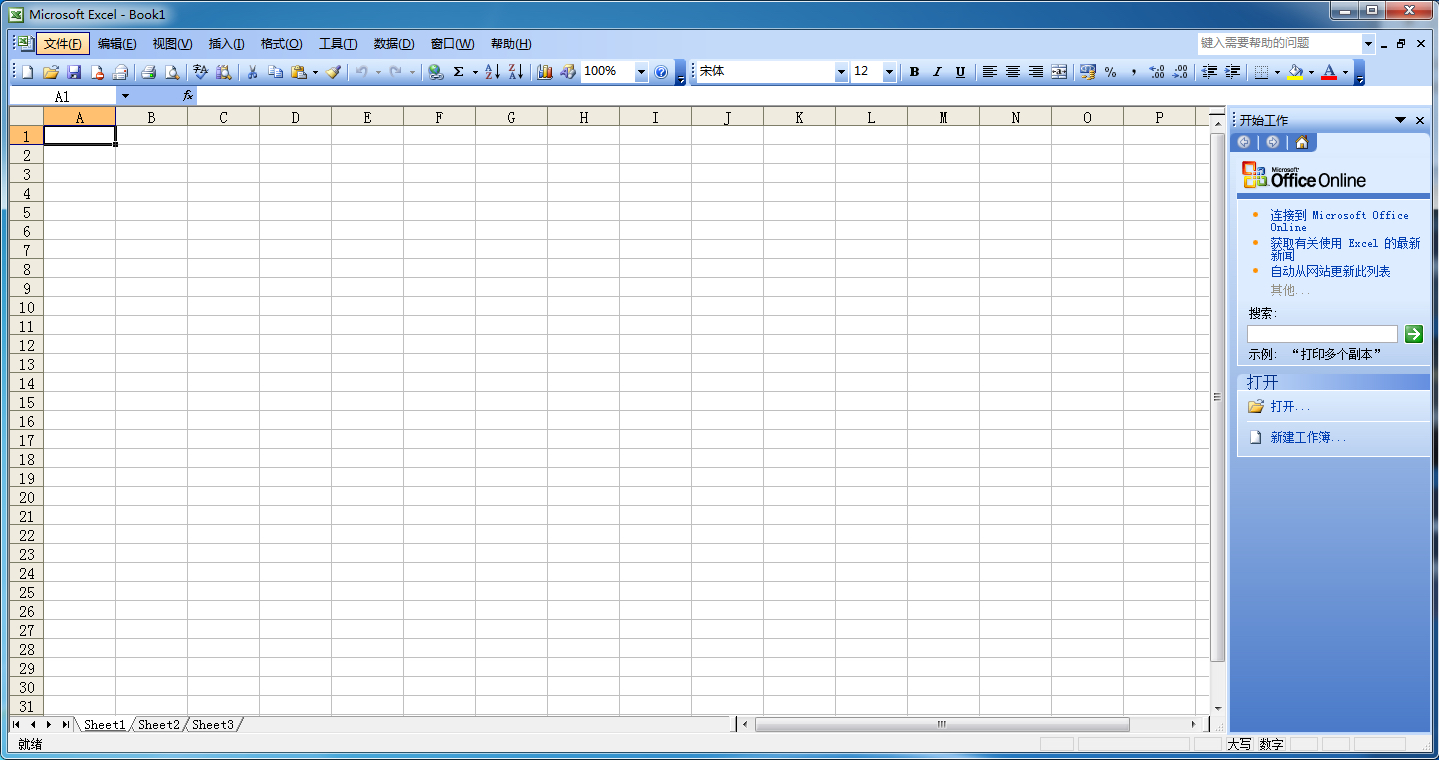Start search with green arrow button
This screenshot has height=760, width=1439.
click(x=1413, y=334)
